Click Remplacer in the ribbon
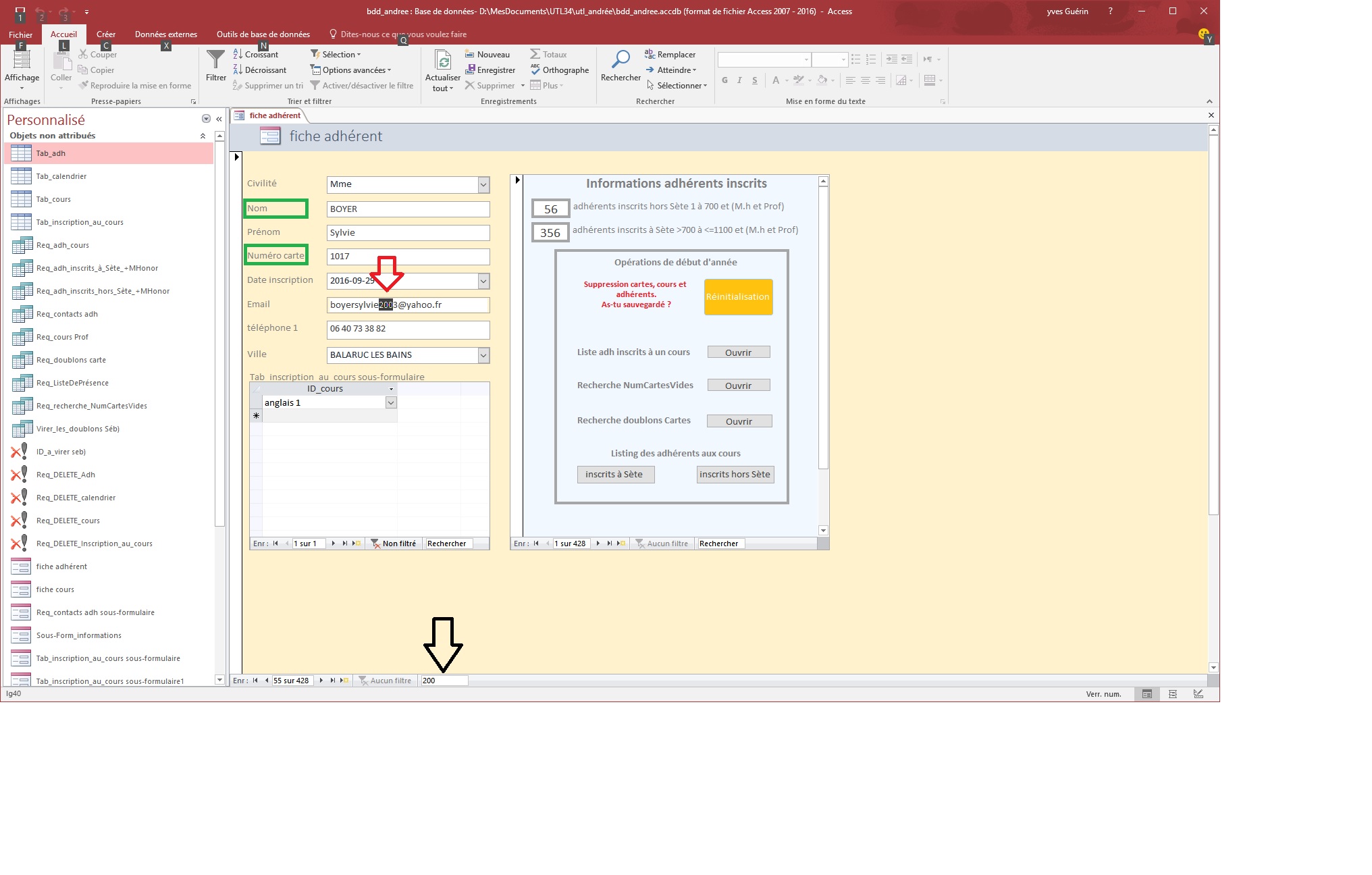 pyautogui.click(x=670, y=55)
